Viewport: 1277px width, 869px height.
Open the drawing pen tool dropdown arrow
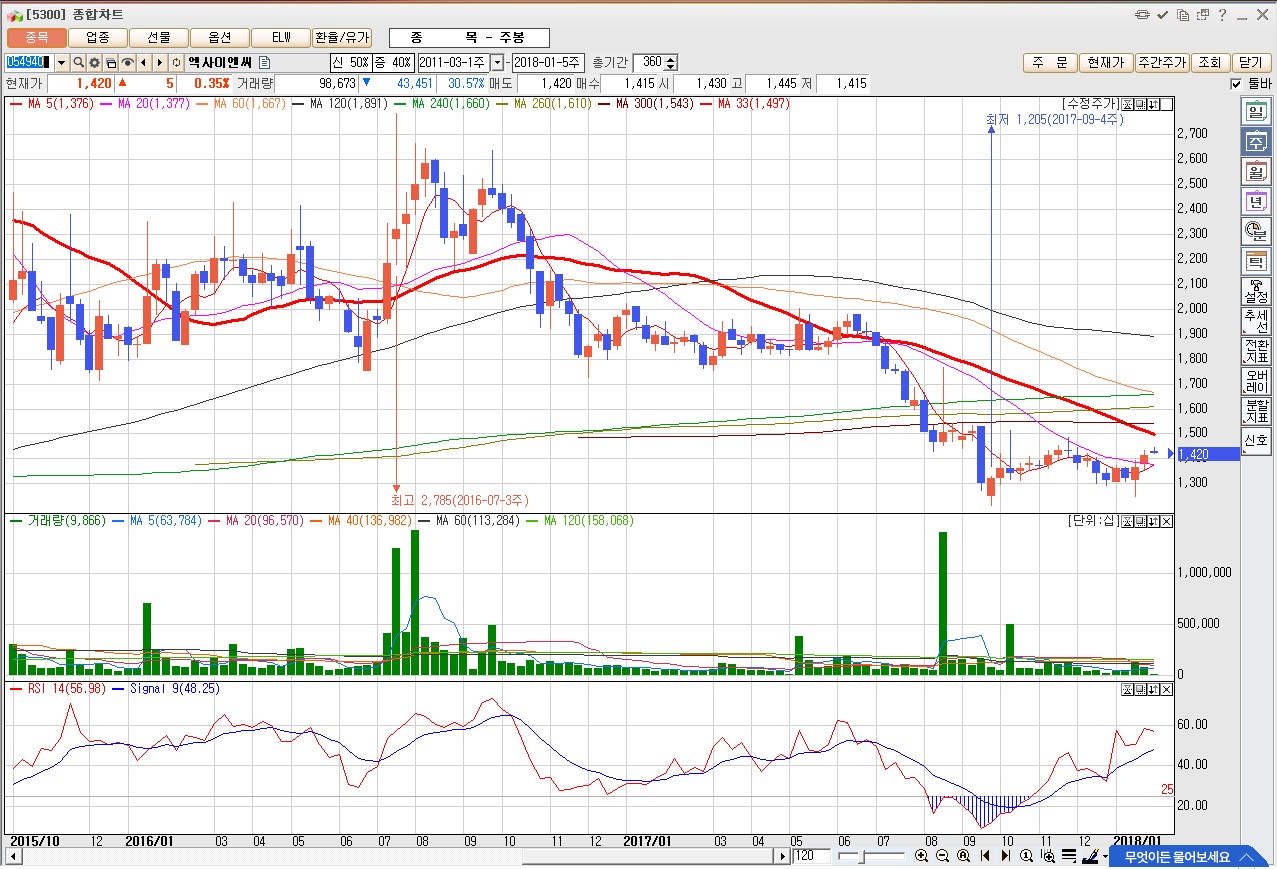click(1105, 857)
